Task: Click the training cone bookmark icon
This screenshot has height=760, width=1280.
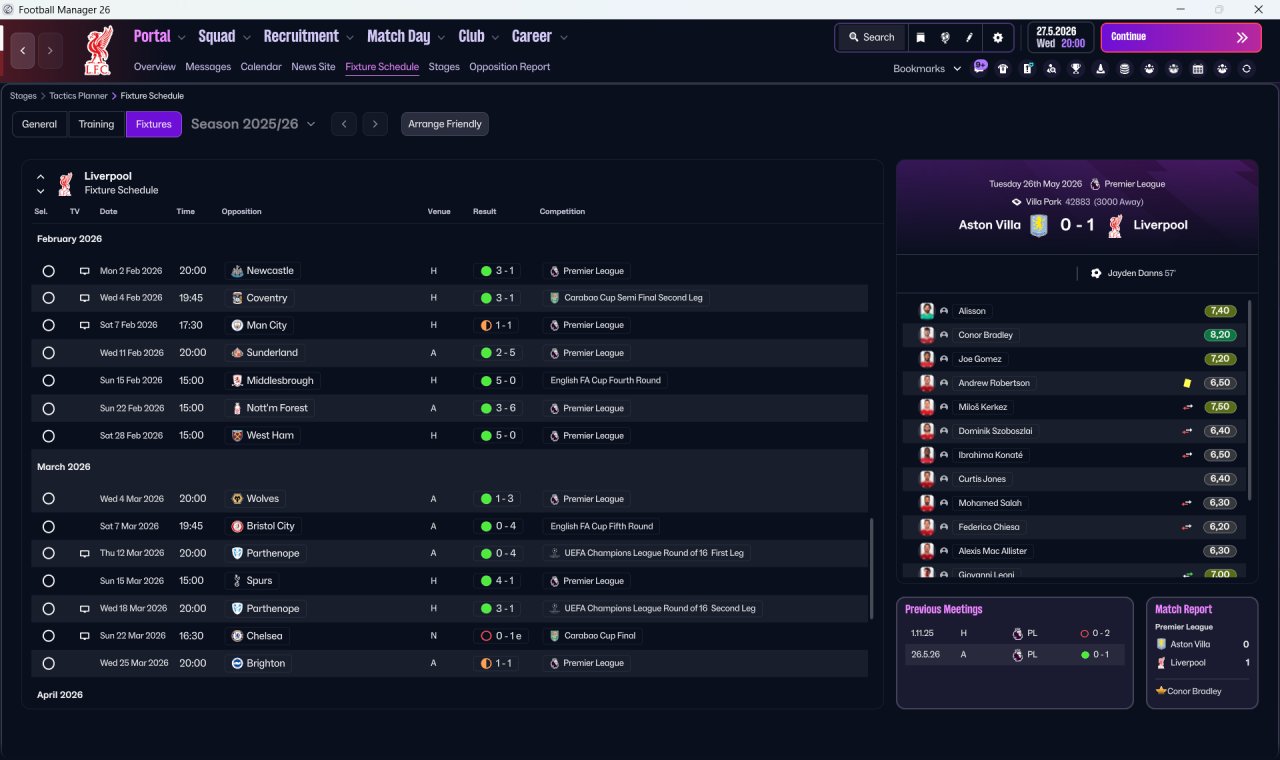Action: [1100, 69]
